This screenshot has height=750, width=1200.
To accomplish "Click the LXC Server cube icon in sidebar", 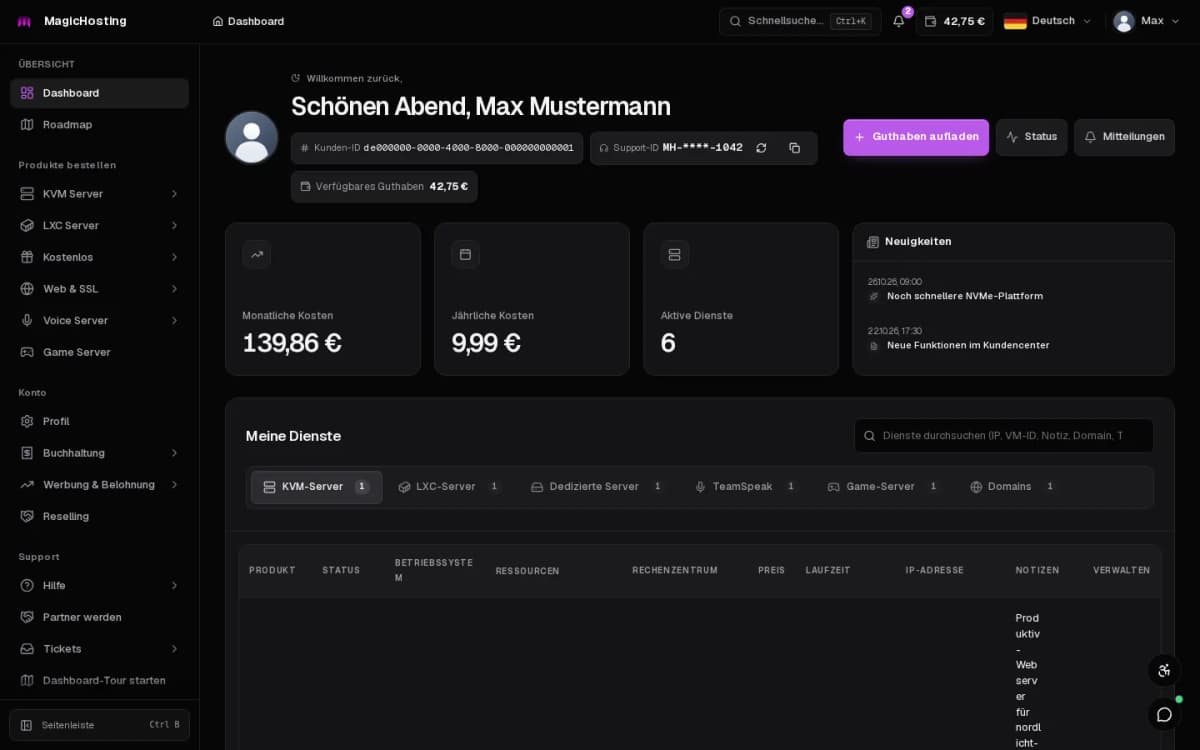I will [27, 226].
